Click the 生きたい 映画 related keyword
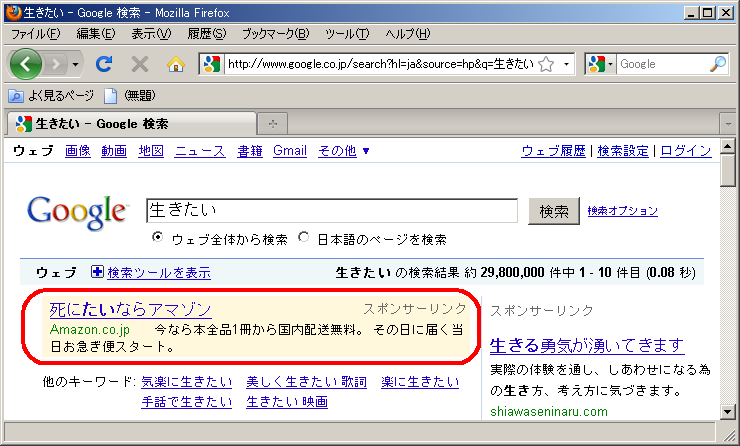Image resolution: width=740 pixels, height=446 pixels. 287,402
